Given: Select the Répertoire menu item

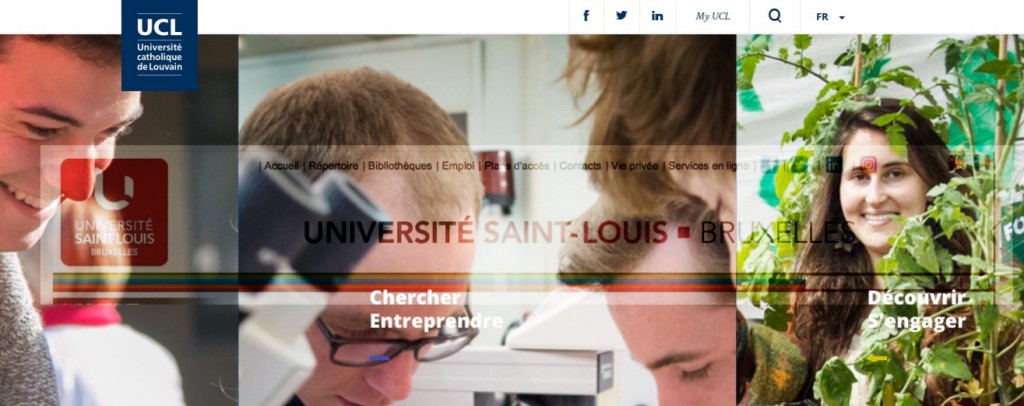Looking at the screenshot, I should tap(333, 166).
